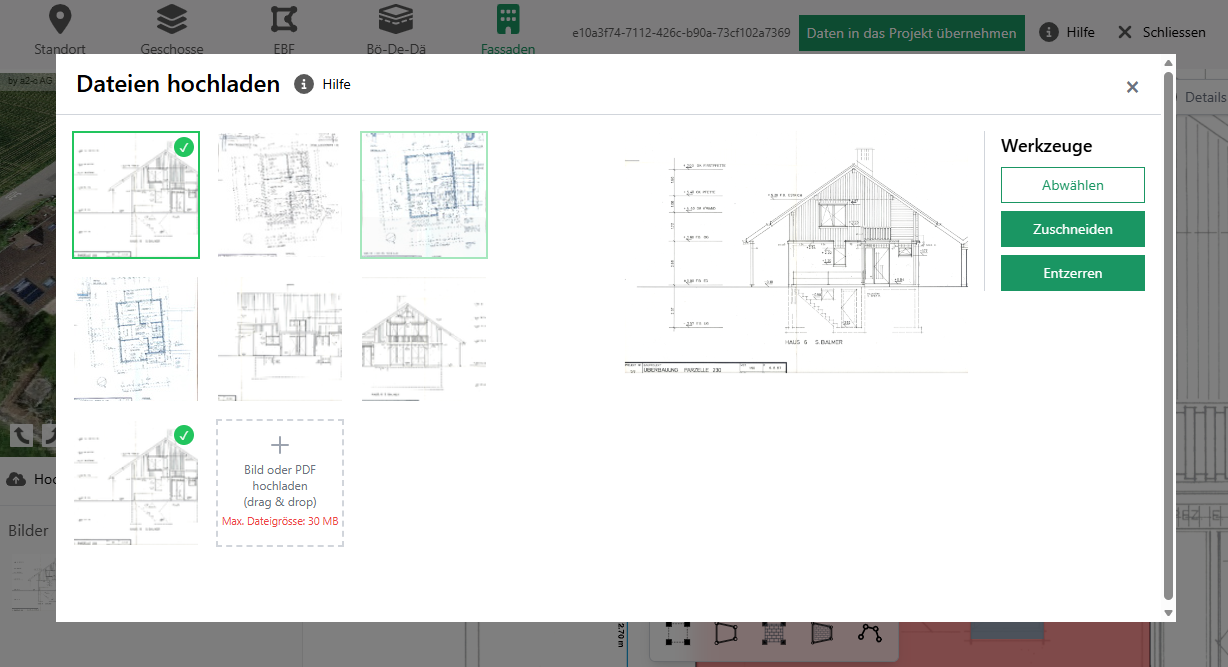Select the polyline path tool
Screen dimensions: 1228x667
click(870, 633)
